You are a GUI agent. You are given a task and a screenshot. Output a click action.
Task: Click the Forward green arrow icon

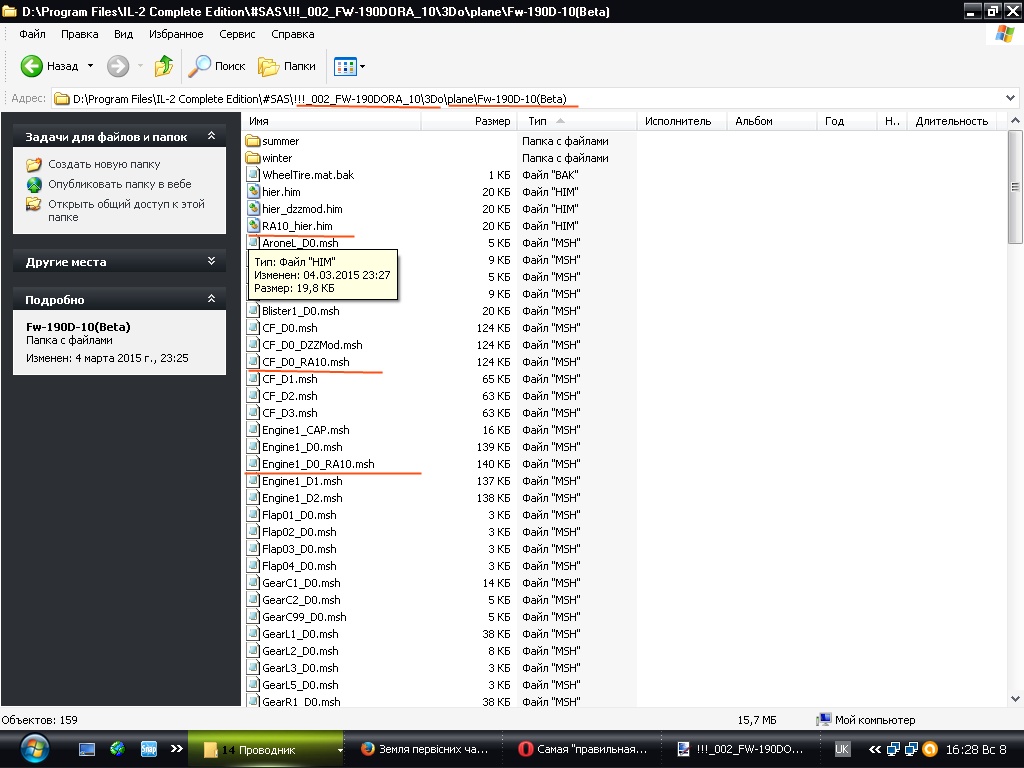pos(118,66)
